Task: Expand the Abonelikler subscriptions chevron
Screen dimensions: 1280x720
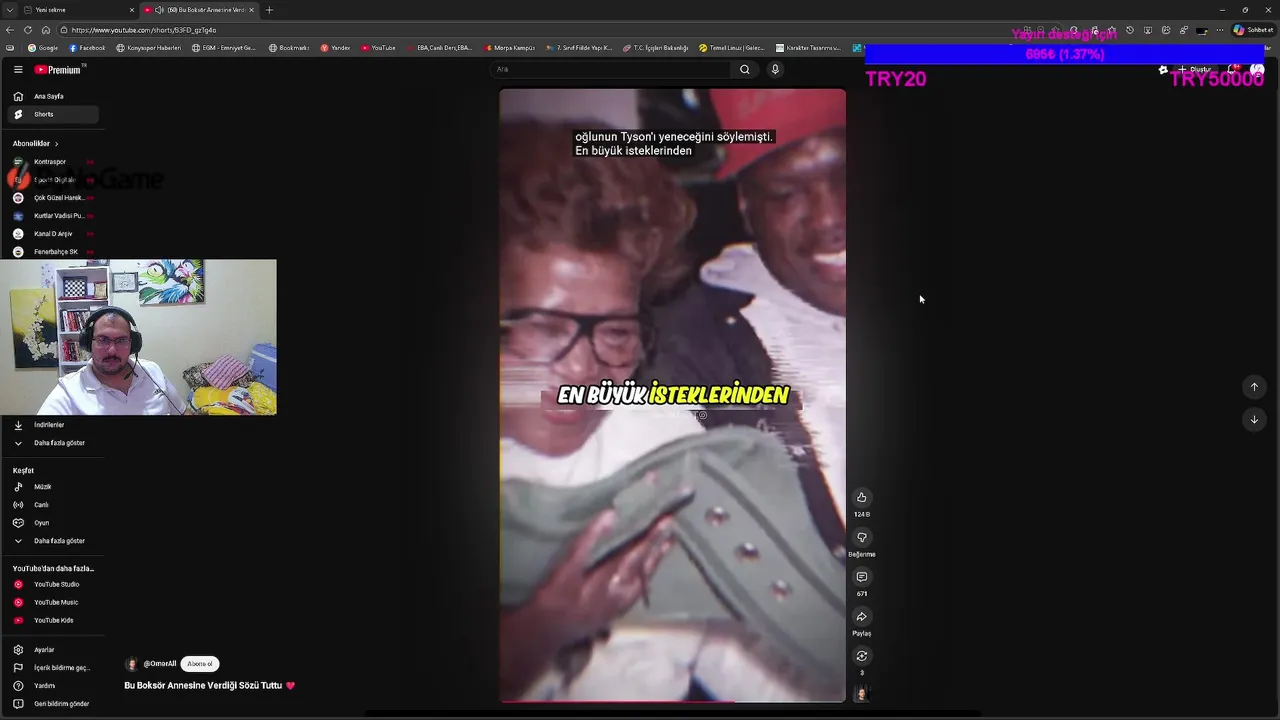Action: [x=56, y=144]
